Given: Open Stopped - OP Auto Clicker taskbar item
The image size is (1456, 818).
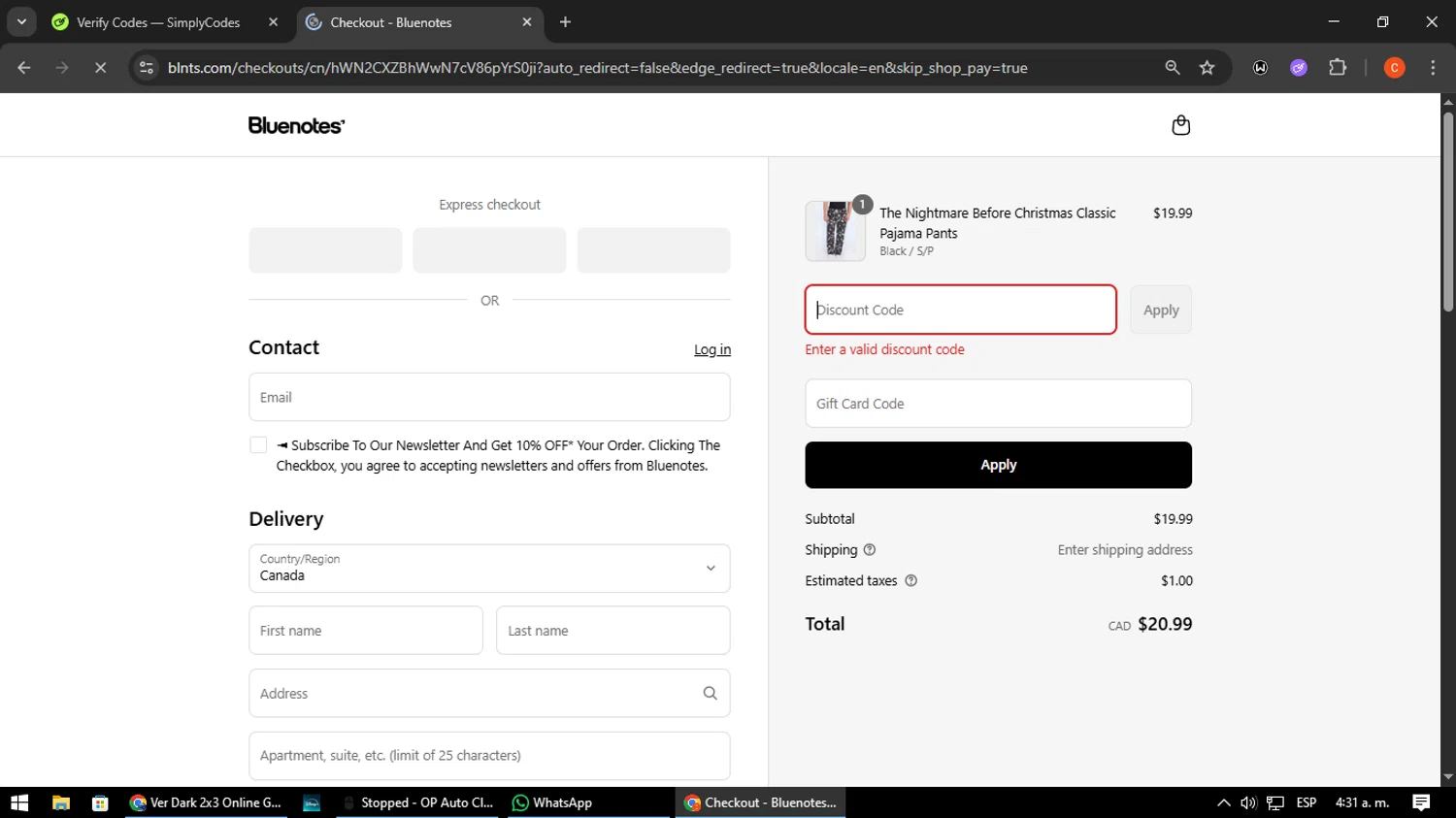Looking at the screenshot, I should tap(417, 802).
